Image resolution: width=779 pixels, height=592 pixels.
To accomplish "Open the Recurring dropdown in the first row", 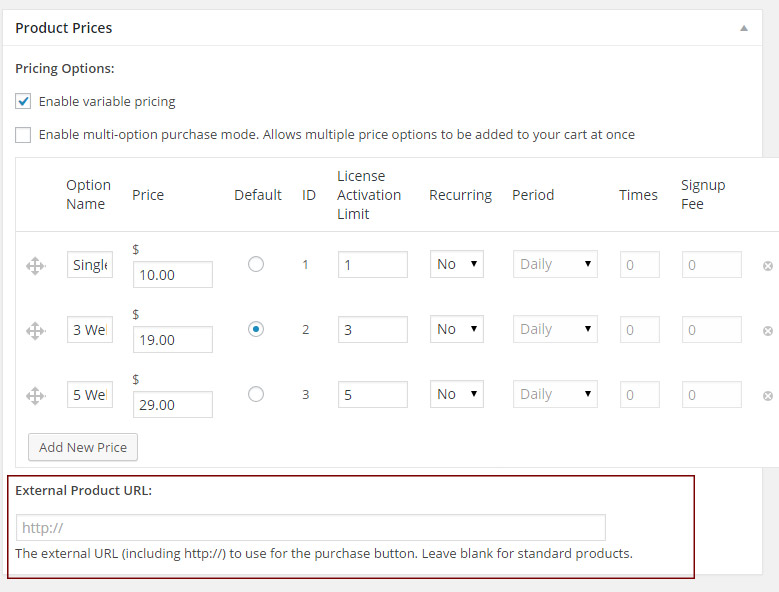I will (x=457, y=264).
